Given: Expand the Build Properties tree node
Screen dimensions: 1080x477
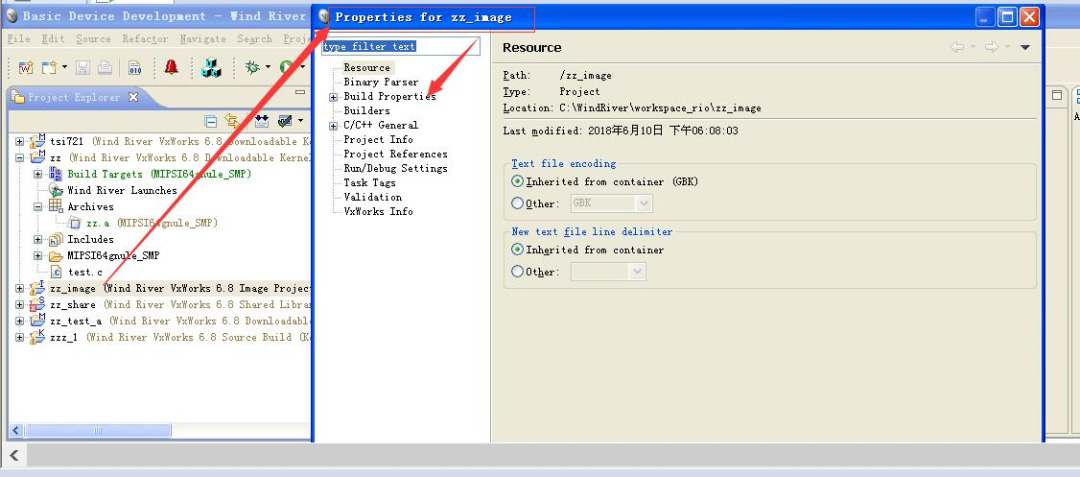Looking at the screenshot, I should [x=333, y=97].
